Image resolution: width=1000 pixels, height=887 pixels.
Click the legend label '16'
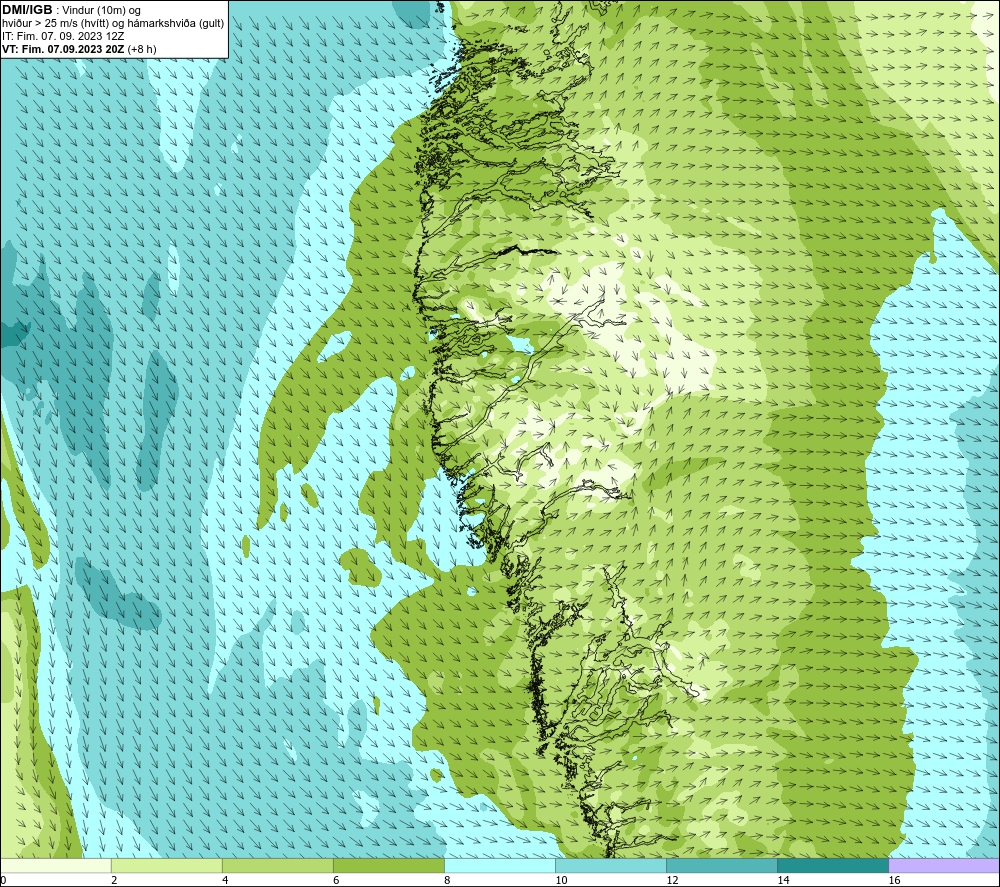pyautogui.click(x=894, y=881)
